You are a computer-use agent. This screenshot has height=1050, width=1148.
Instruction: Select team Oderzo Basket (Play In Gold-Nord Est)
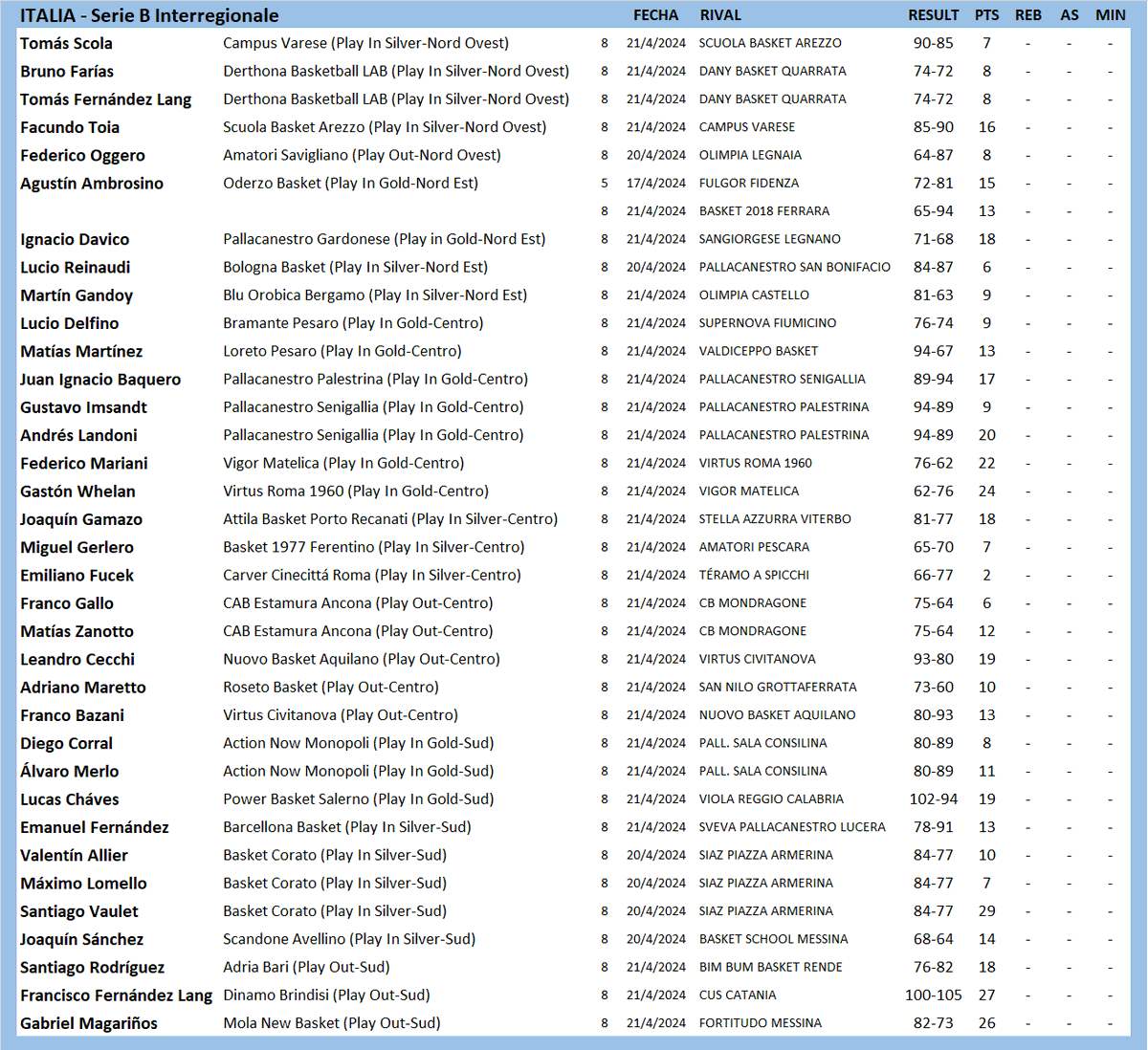tap(350, 183)
